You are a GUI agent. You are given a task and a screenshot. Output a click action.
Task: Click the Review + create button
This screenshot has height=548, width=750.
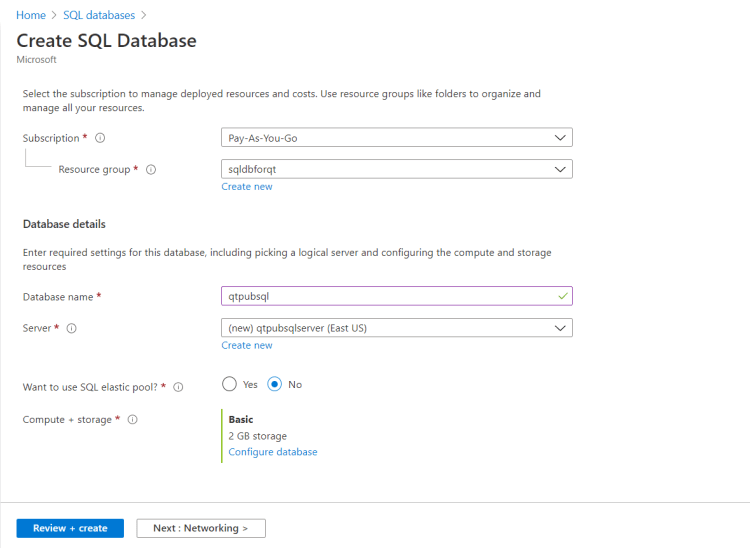70,528
